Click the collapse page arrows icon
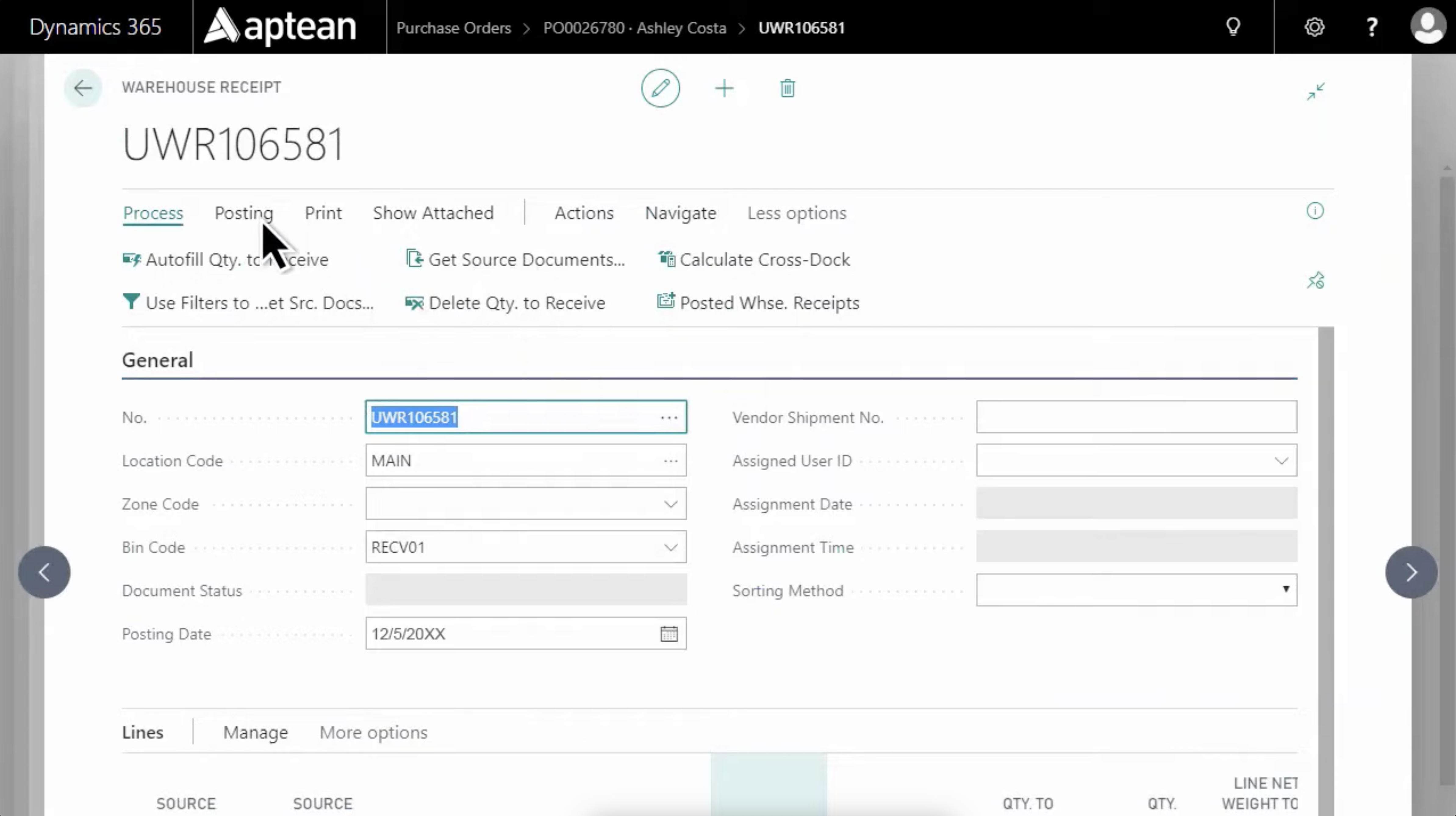Image resolution: width=1456 pixels, height=816 pixels. tap(1315, 91)
